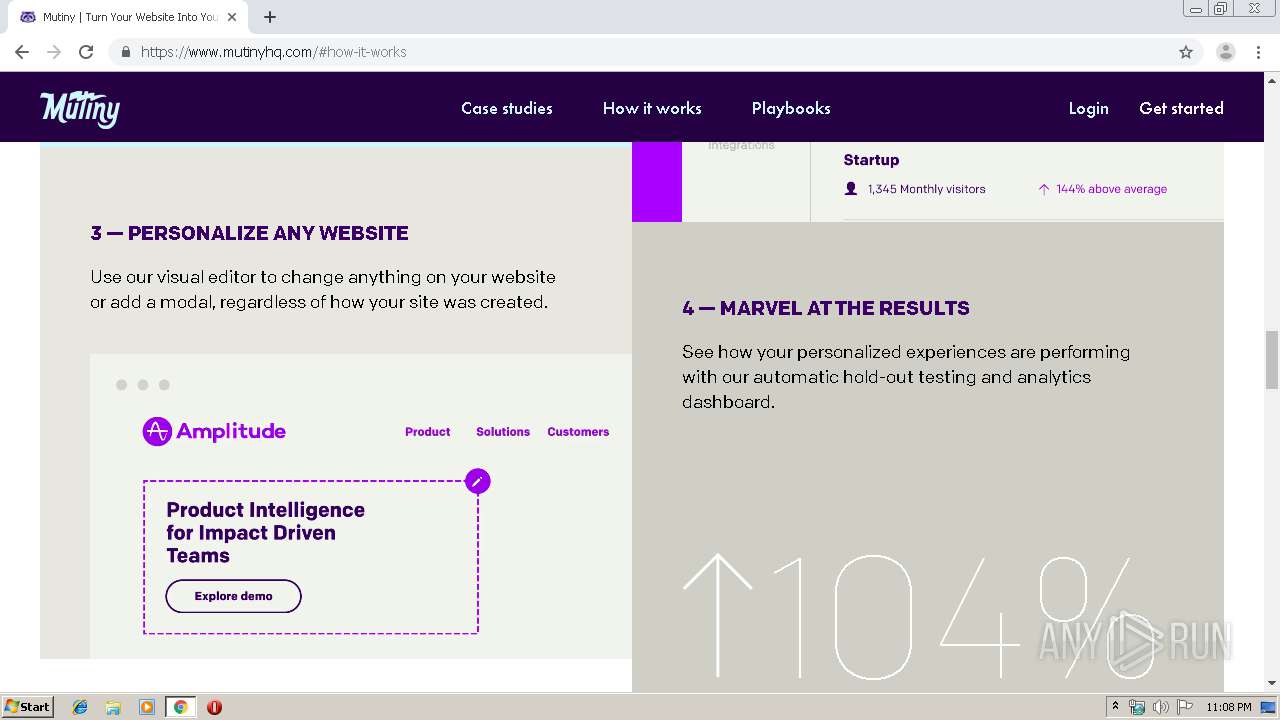
Task: Click the Get started link
Action: click(x=1181, y=108)
